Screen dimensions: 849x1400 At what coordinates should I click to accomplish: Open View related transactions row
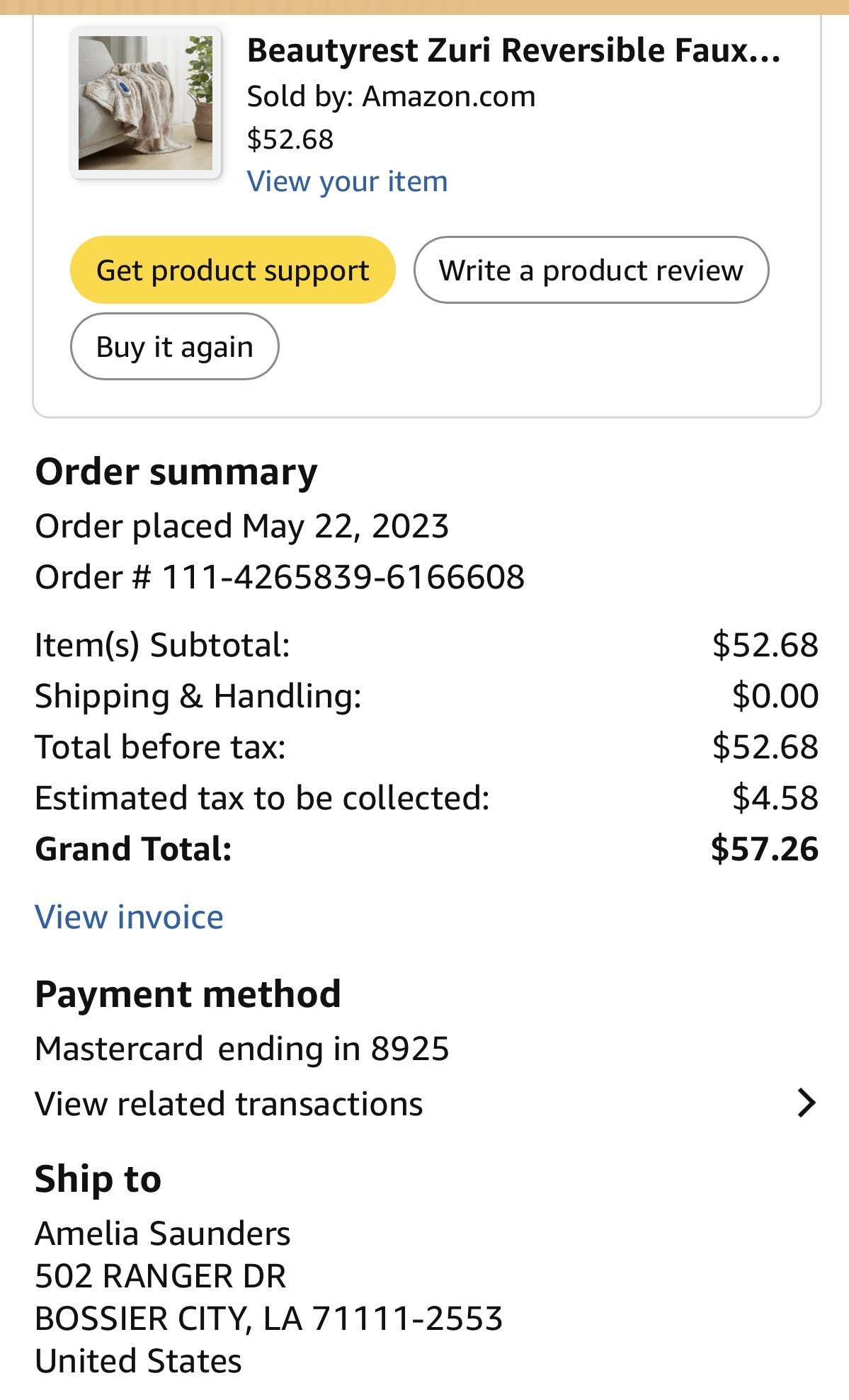pyautogui.click(x=425, y=1103)
